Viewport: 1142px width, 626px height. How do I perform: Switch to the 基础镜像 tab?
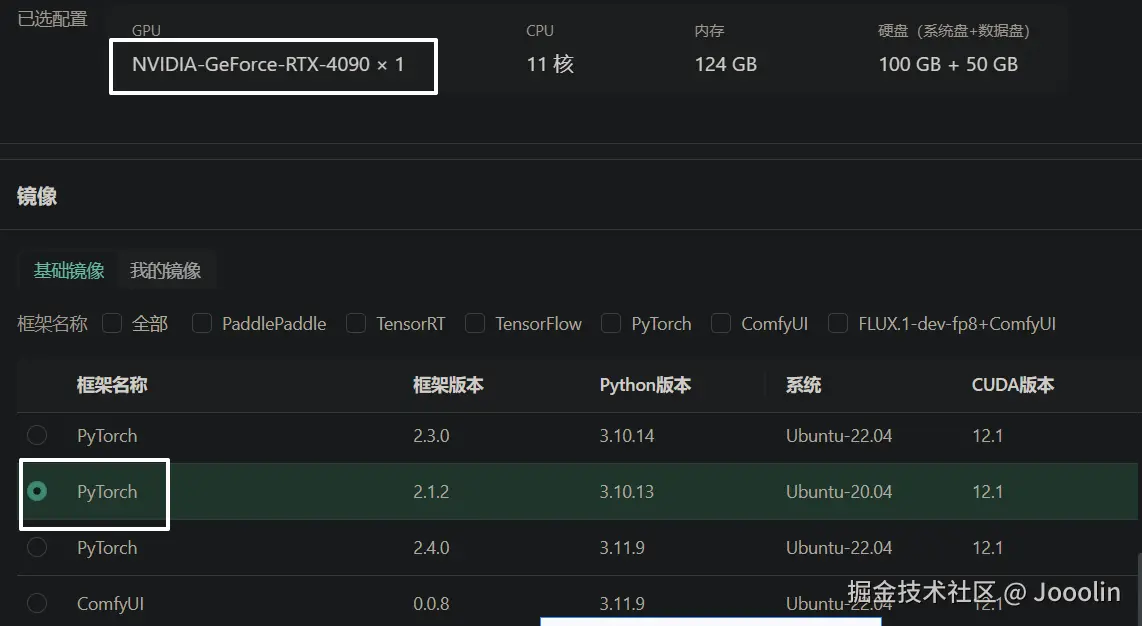69,271
